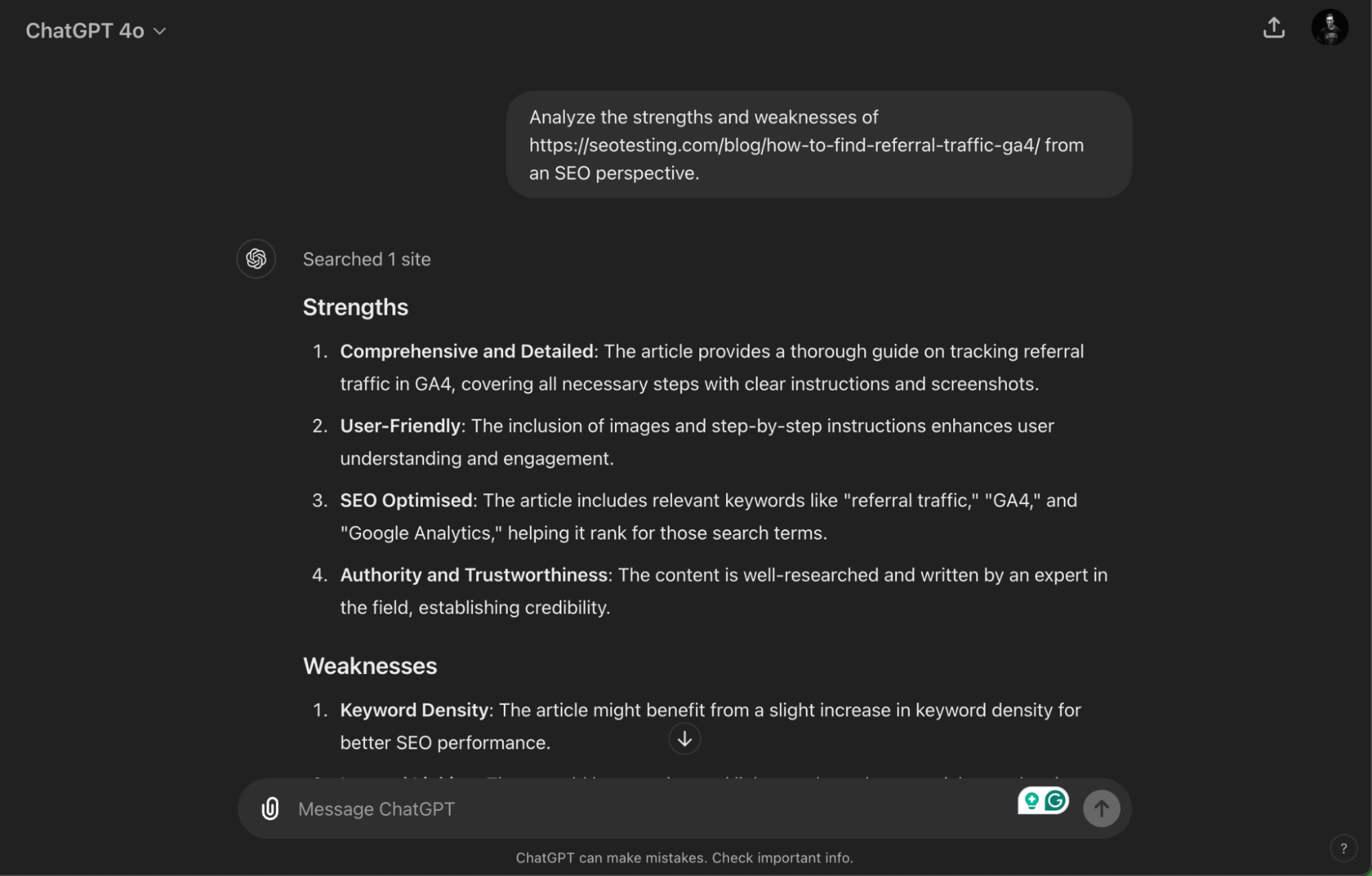
Task: Open Grammarly writing suggestions lightbulb
Action: pyautogui.click(x=1031, y=799)
